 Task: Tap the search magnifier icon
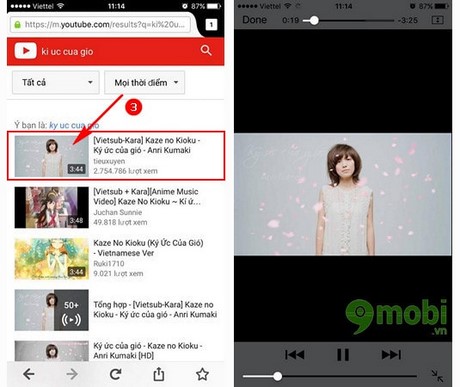point(206,51)
